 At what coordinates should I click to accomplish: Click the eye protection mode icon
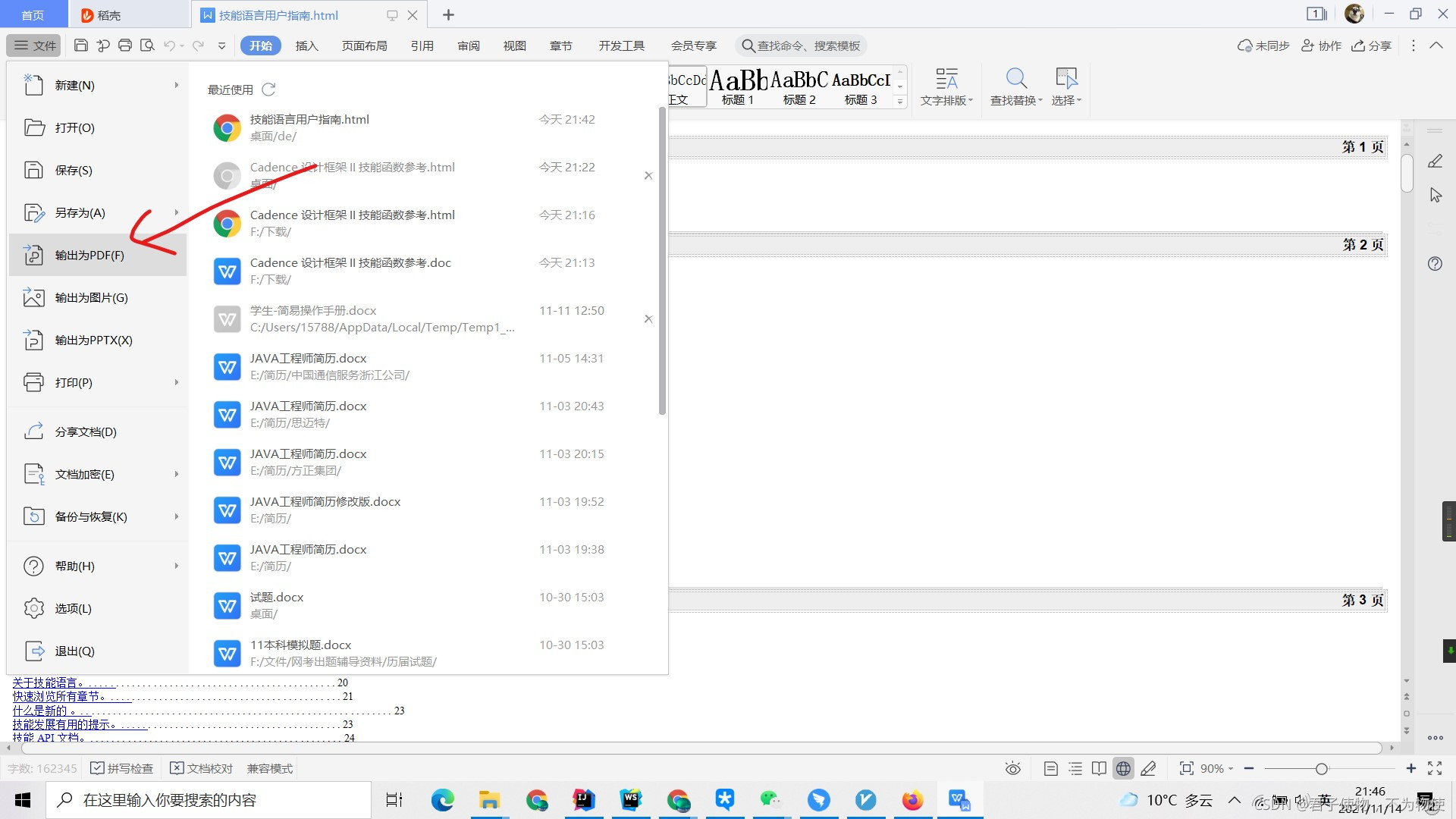(1012, 769)
